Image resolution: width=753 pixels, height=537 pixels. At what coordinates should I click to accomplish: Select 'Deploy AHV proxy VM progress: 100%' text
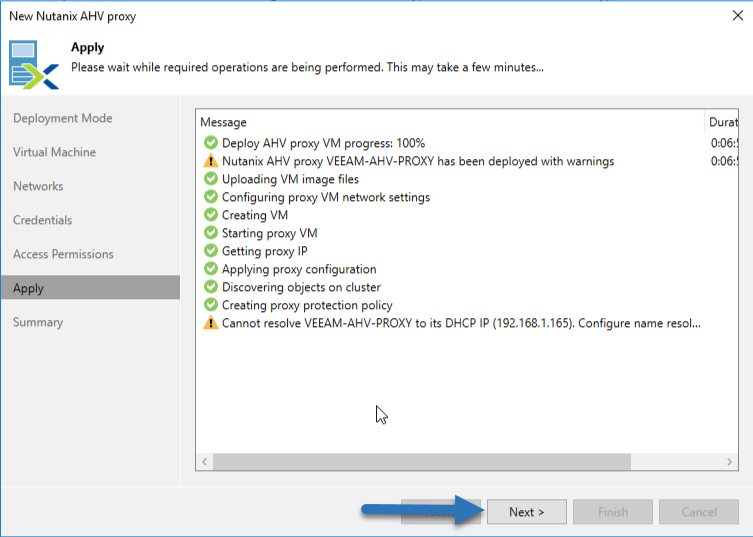point(323,143)
